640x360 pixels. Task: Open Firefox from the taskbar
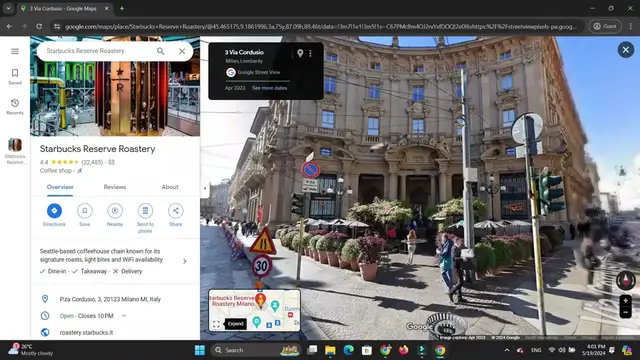pos(403,350)
